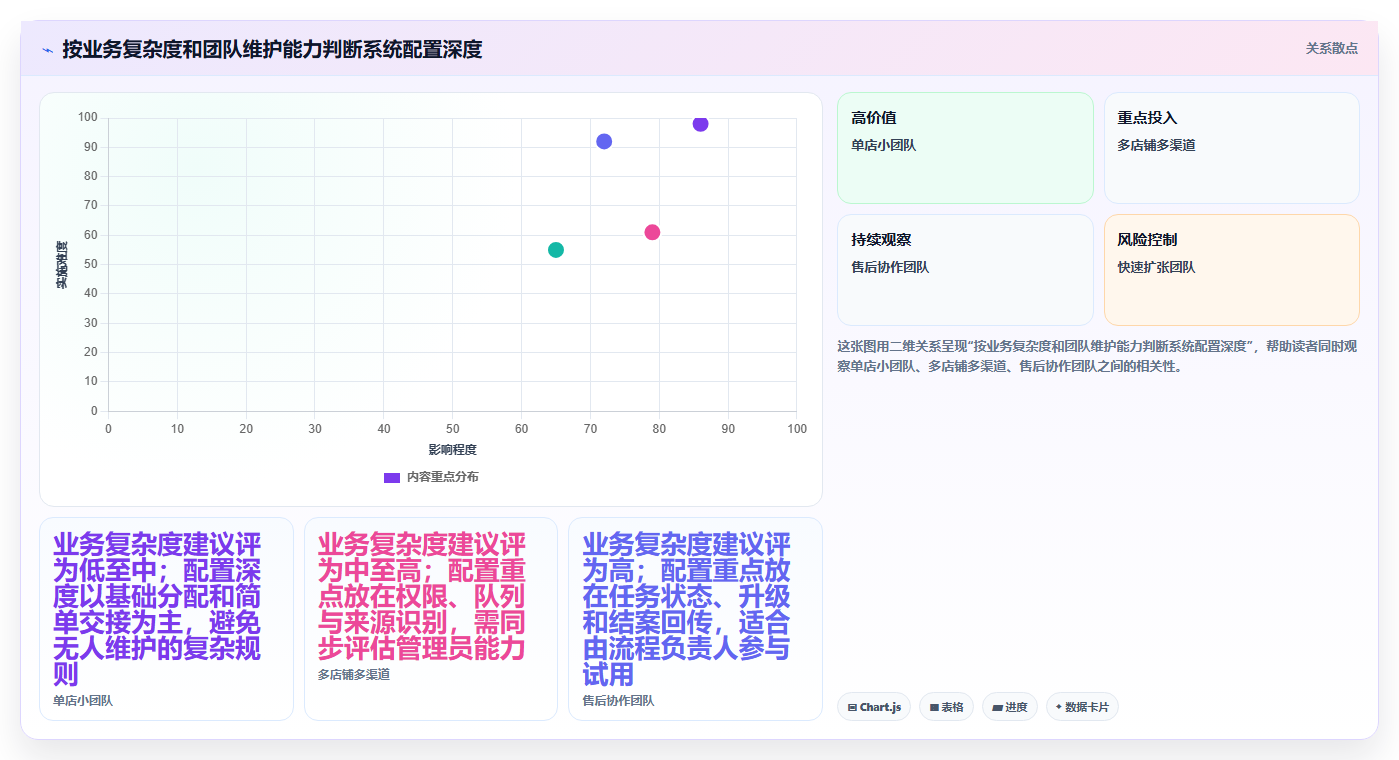Click the 关系散点 label in the header
The height and width of the screenshot is (760, 1399).
click(x=1331, y=48)
